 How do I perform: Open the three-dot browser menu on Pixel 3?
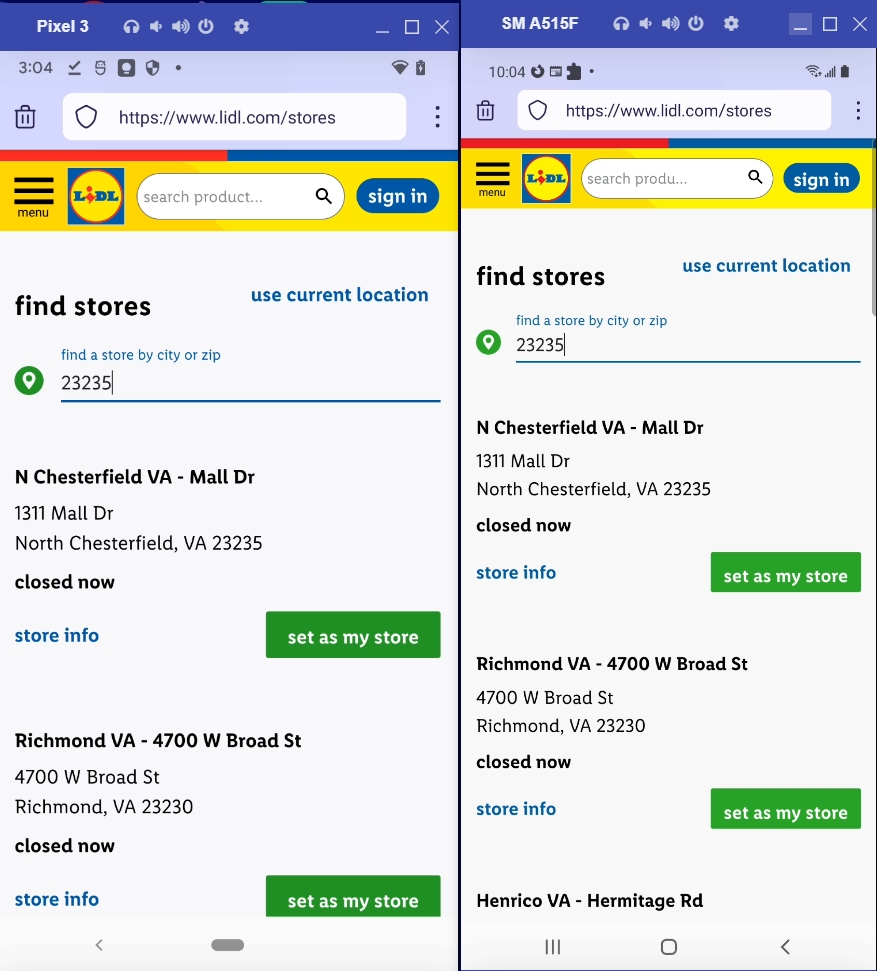[x=437, y=117]
